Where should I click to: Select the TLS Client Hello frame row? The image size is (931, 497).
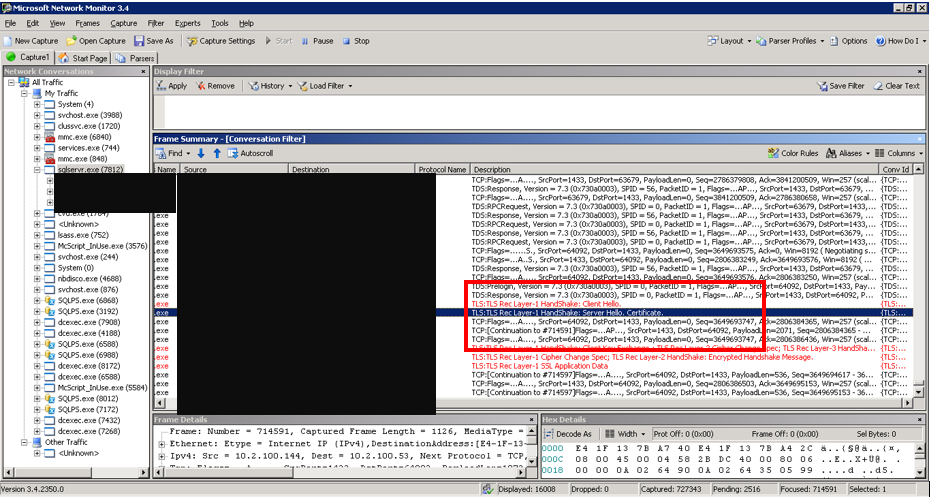(533, 304)
